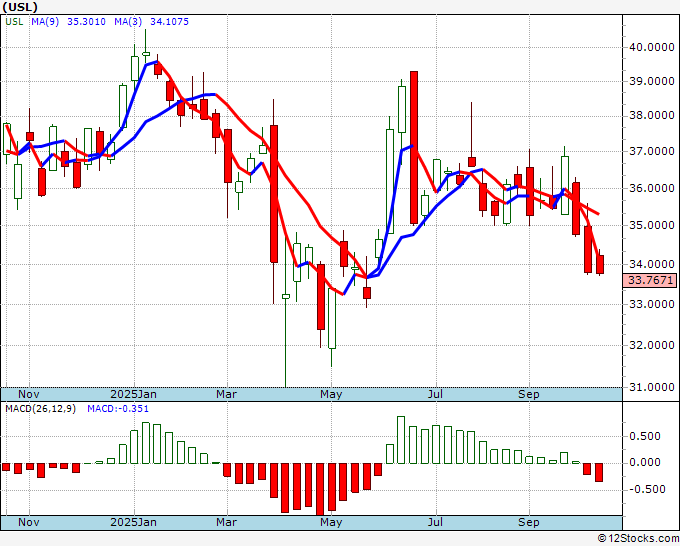Click the 40.0000 price axis label

coord(652,47)
